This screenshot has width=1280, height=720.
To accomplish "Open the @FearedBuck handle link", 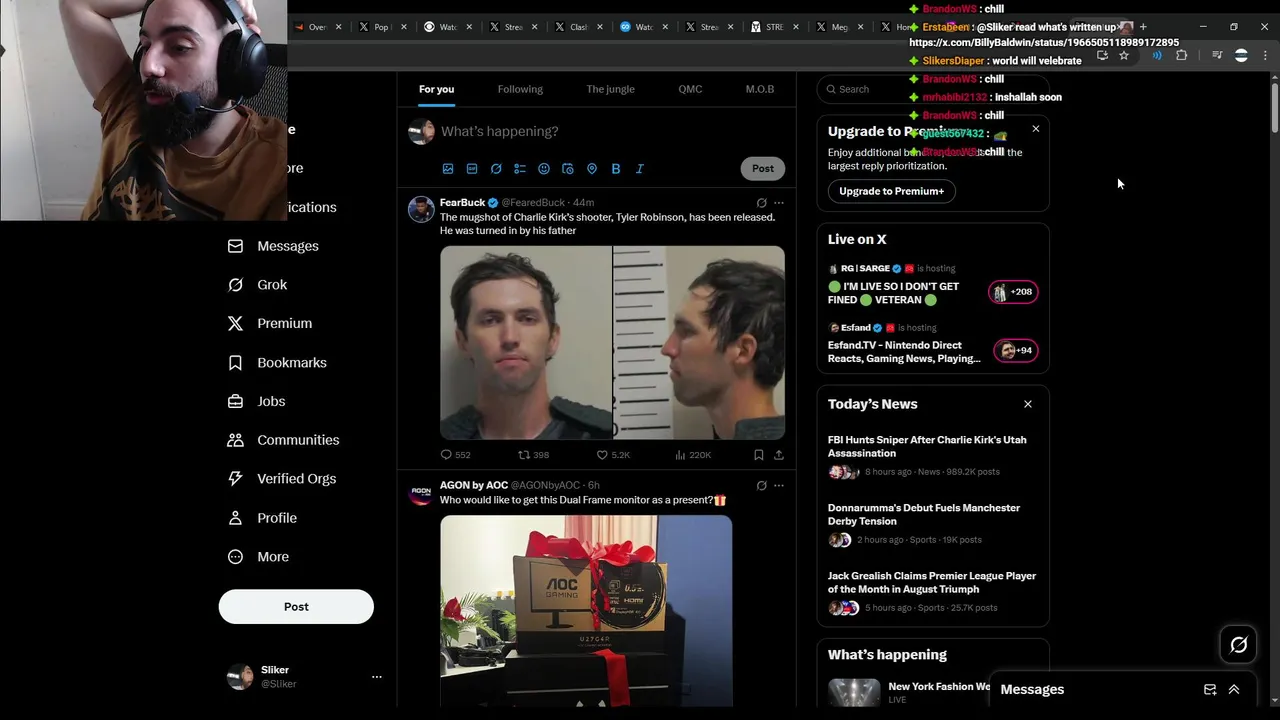I will coord(533,203).
